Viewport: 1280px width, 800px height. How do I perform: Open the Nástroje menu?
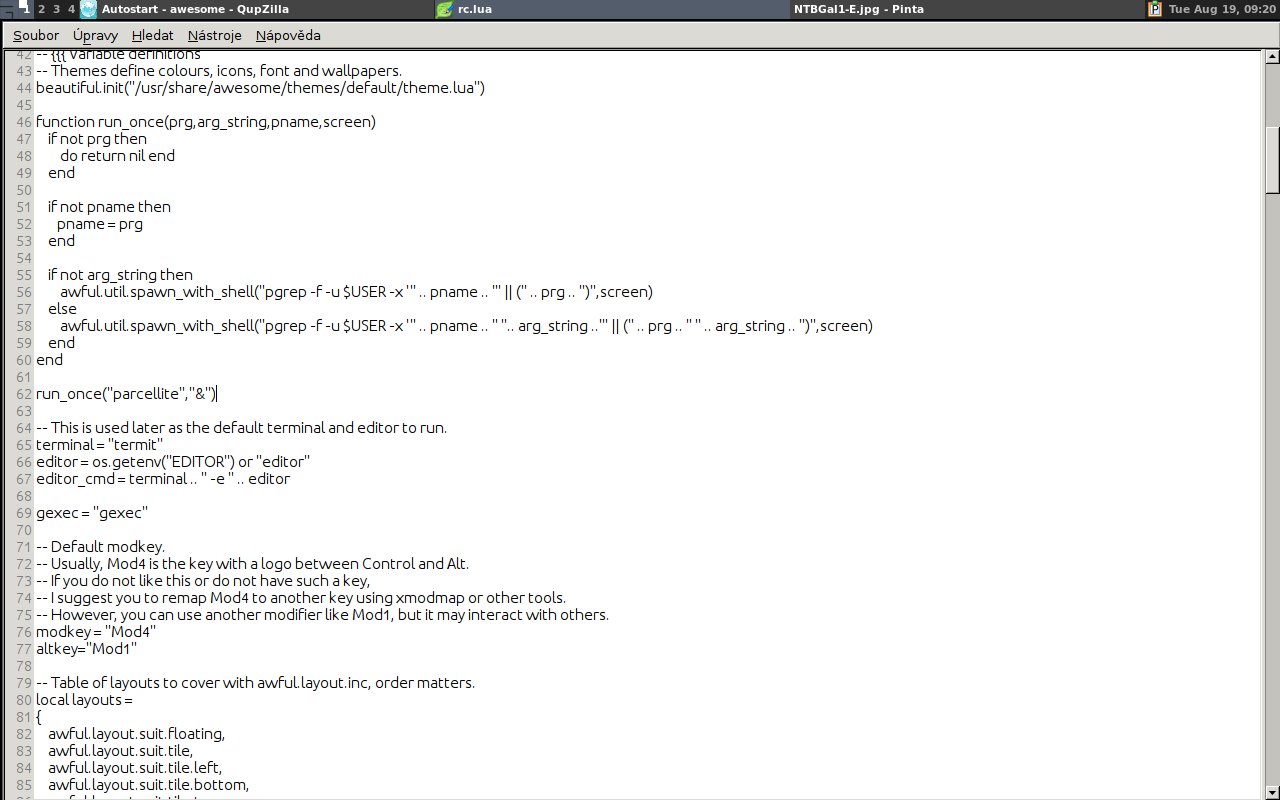pos(214,35)
